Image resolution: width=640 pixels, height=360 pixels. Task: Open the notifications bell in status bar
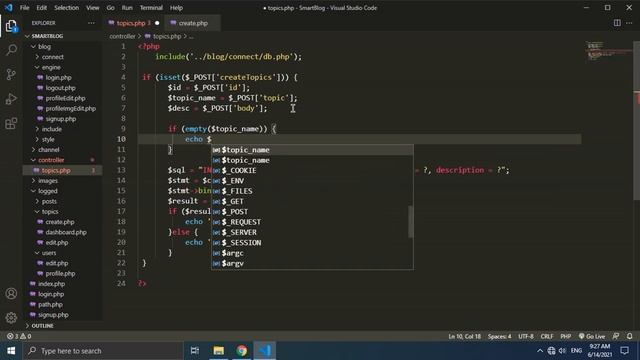point(629,336)
